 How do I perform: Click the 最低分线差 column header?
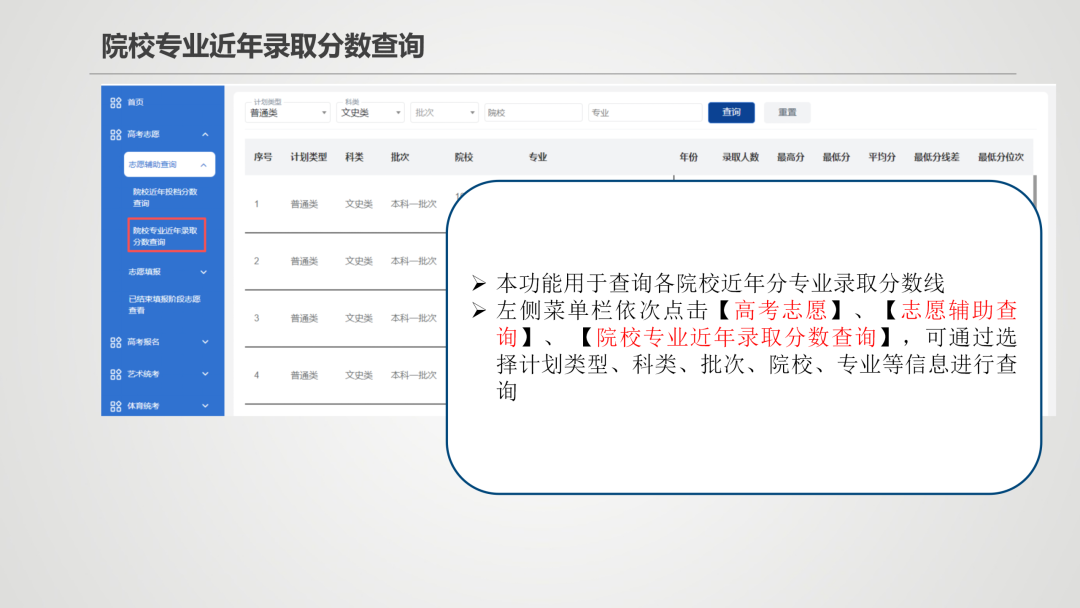point(937,157)
